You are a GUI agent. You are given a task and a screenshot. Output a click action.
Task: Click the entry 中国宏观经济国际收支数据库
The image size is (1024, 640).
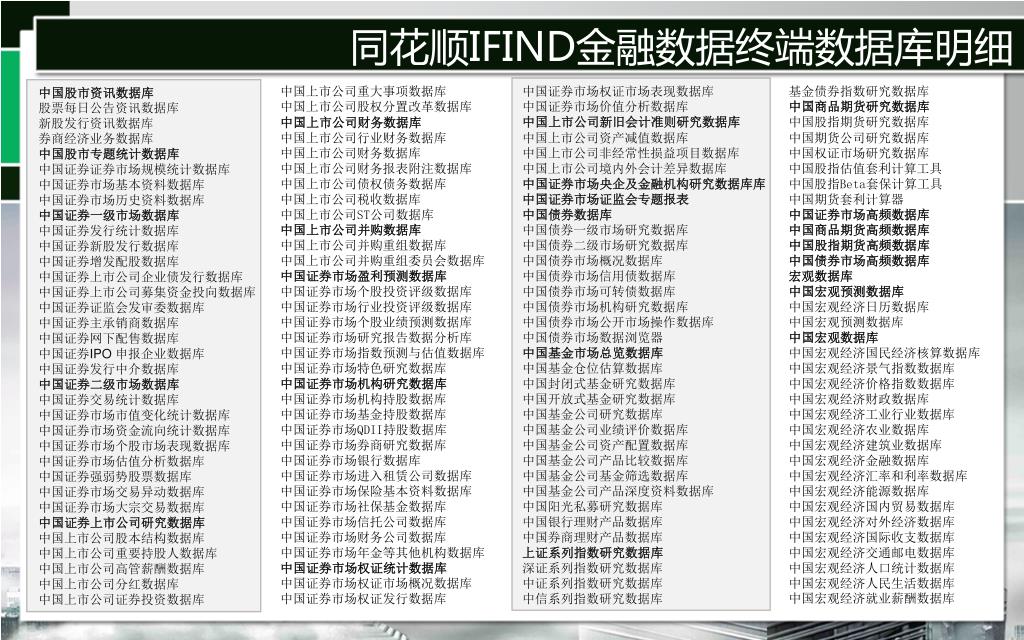coord(872,537)
